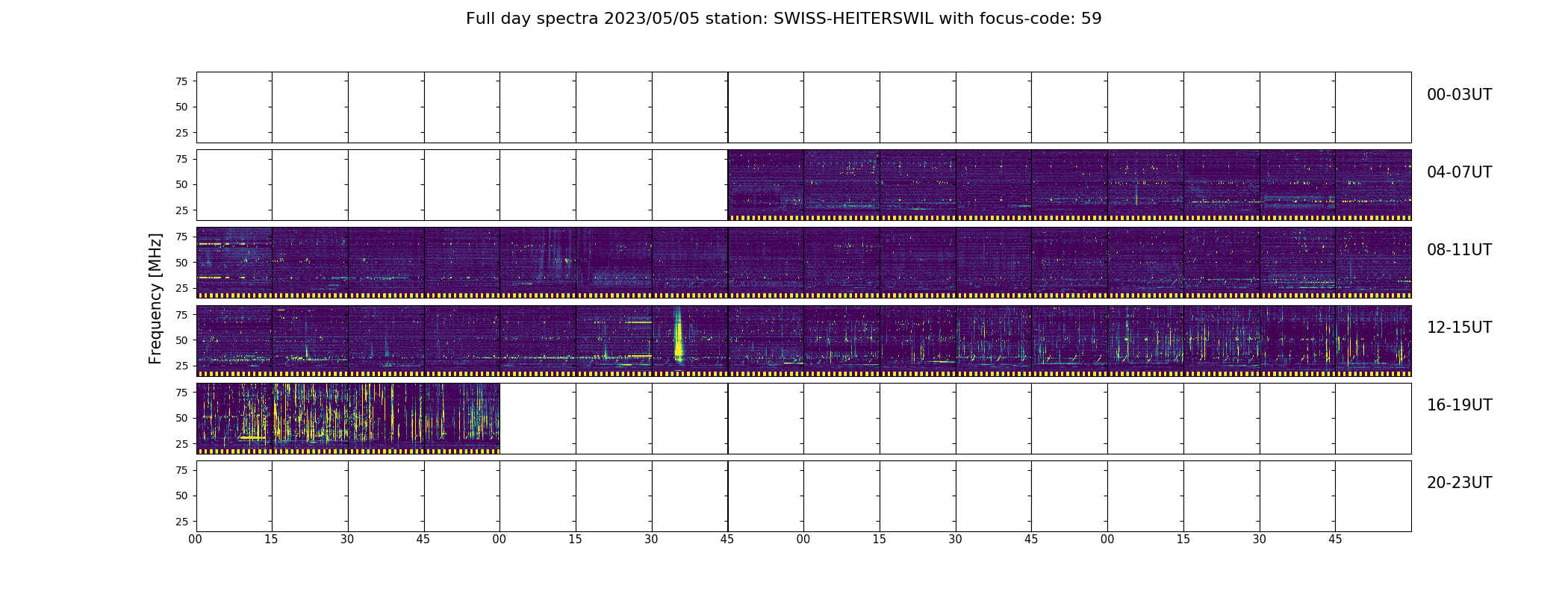Viewport: 1568px width, 597px height.
Task: Click the empty area of the 16-19UT row
Action: click(x=955, y=418)
